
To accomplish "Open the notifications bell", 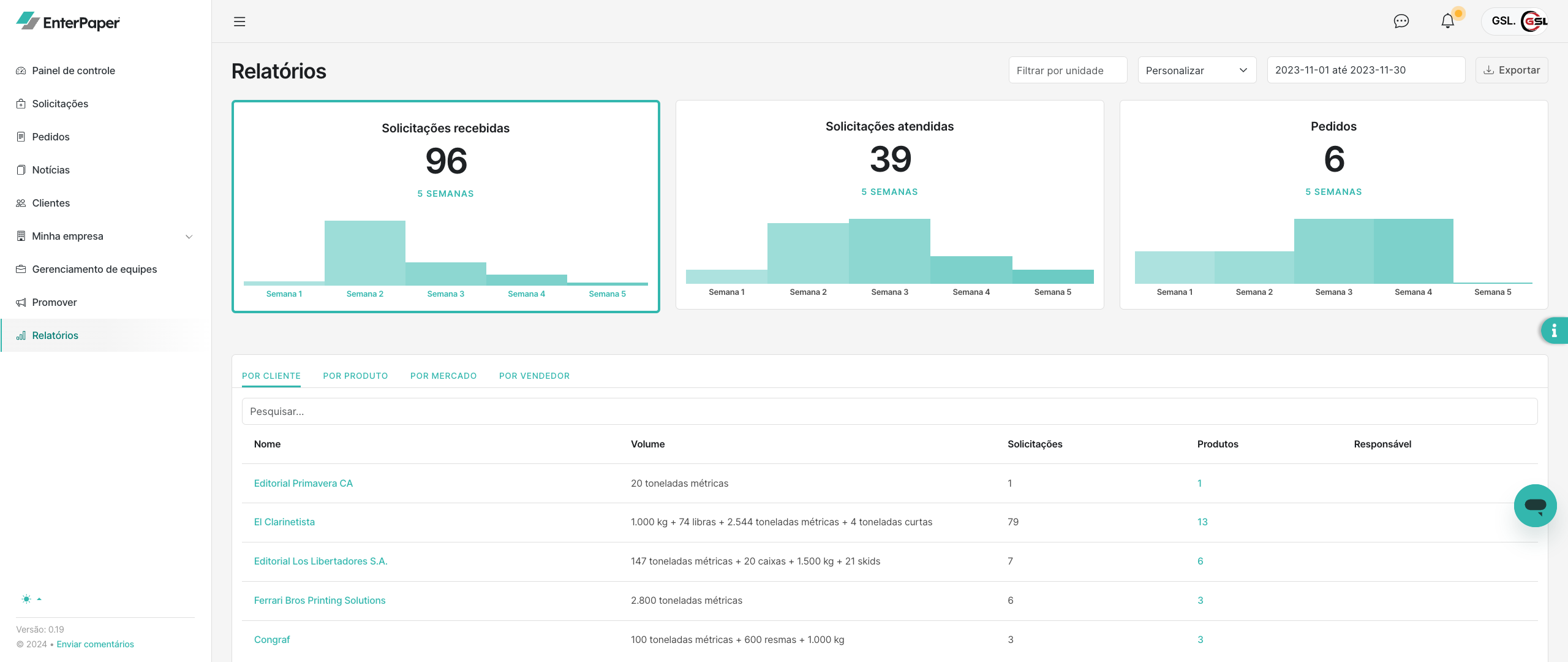I will 1448,21.
